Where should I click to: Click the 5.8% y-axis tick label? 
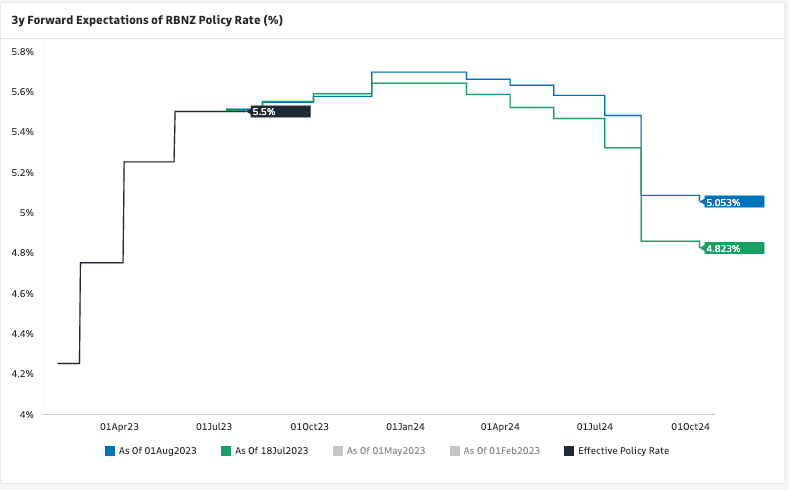[22, 51]
